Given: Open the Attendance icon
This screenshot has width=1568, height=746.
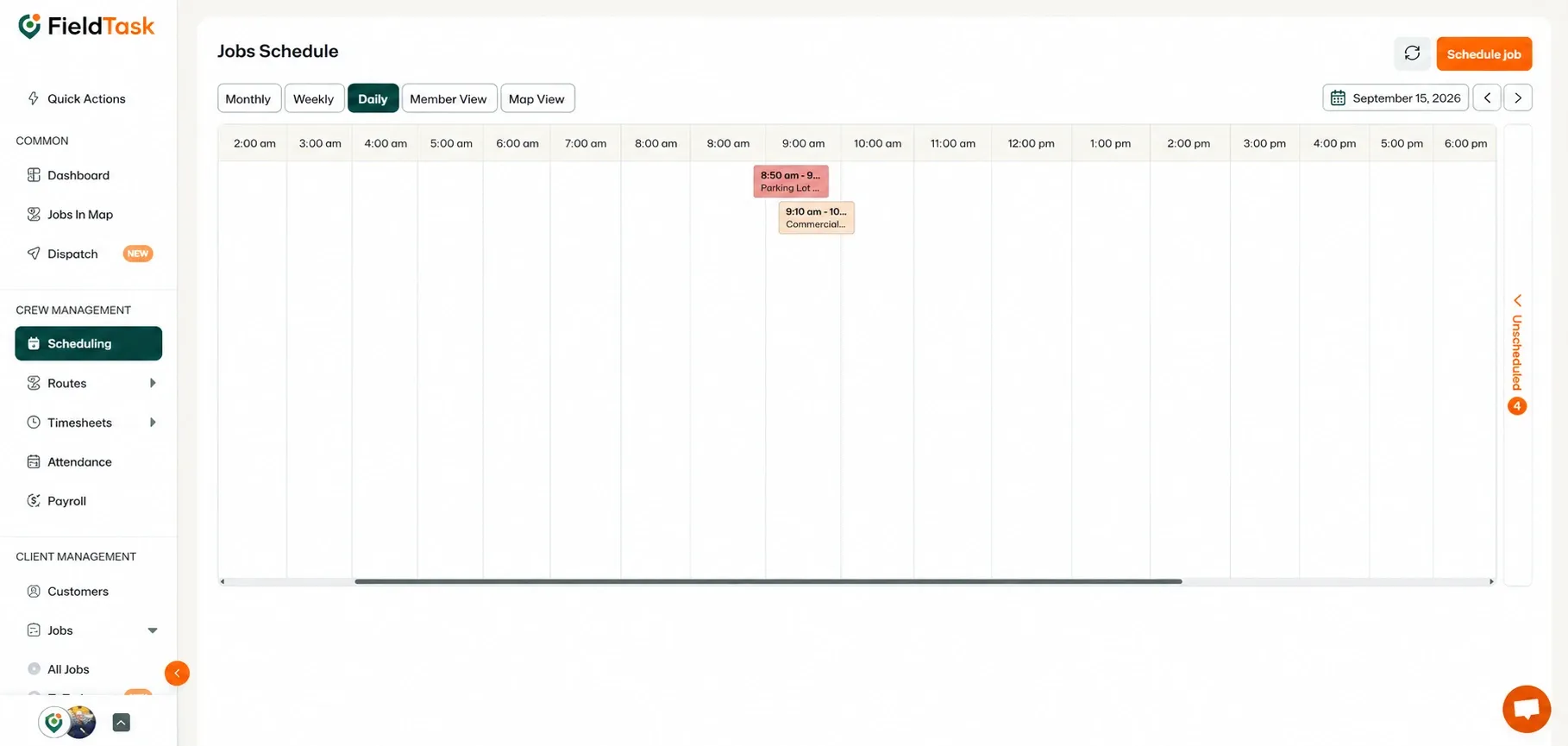Looking at the screenshot, I should (x=34, y=461).
